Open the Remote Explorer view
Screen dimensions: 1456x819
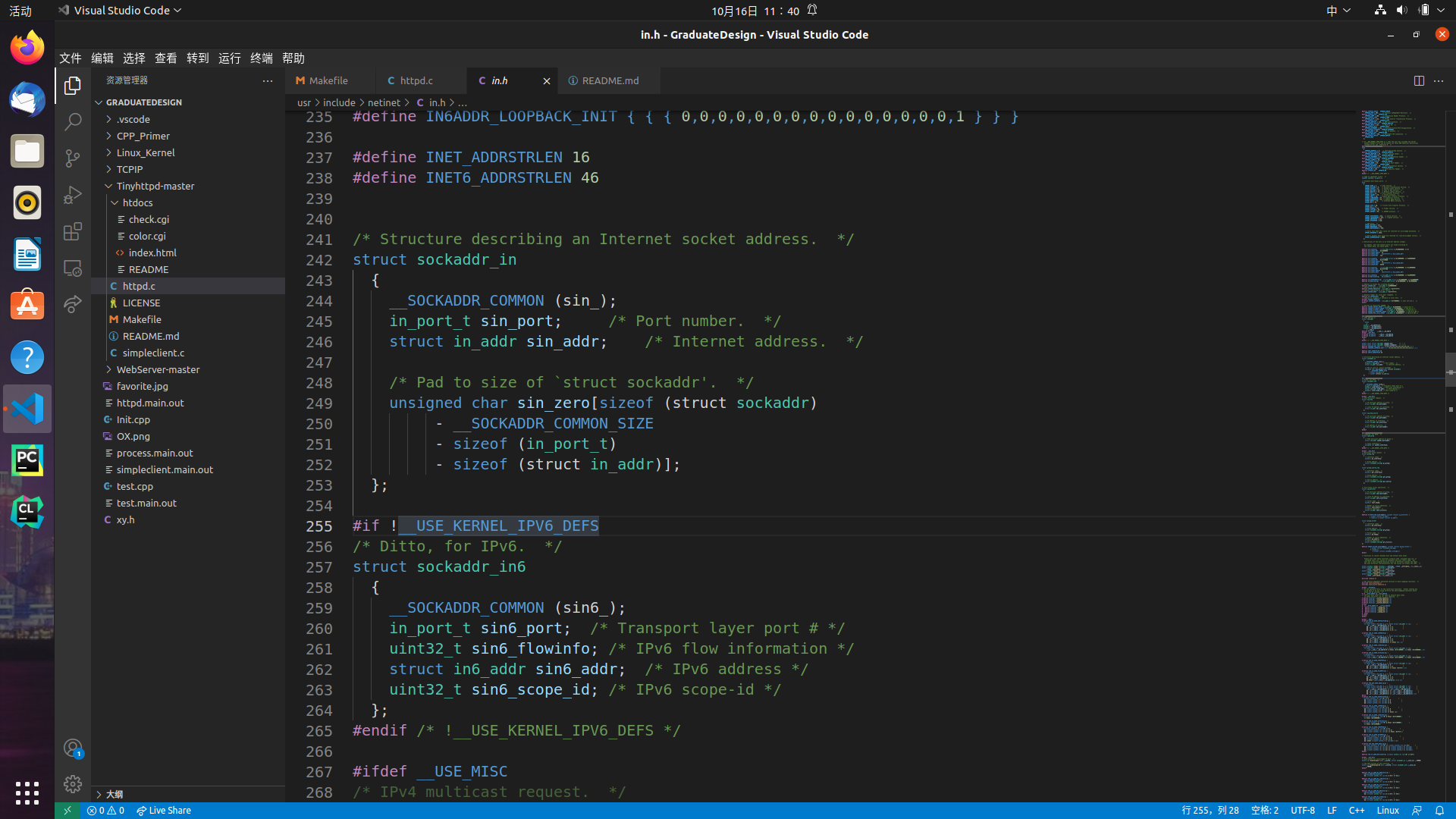click(x=73, y=268)
